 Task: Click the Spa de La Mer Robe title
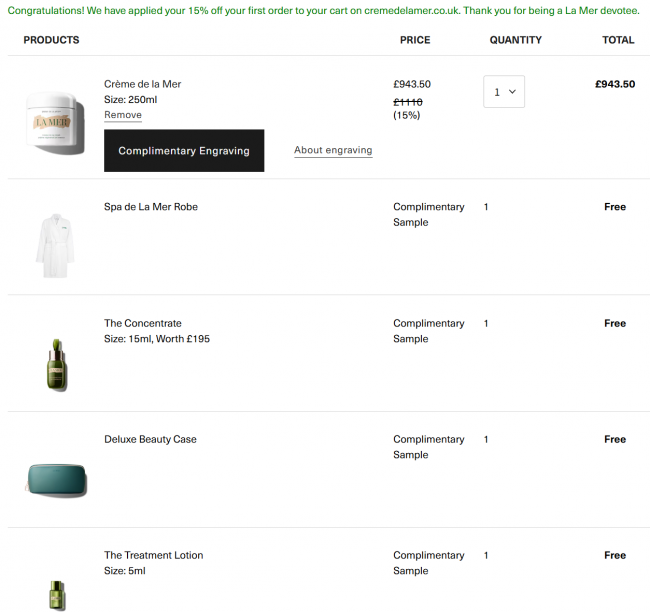[151, 207]
